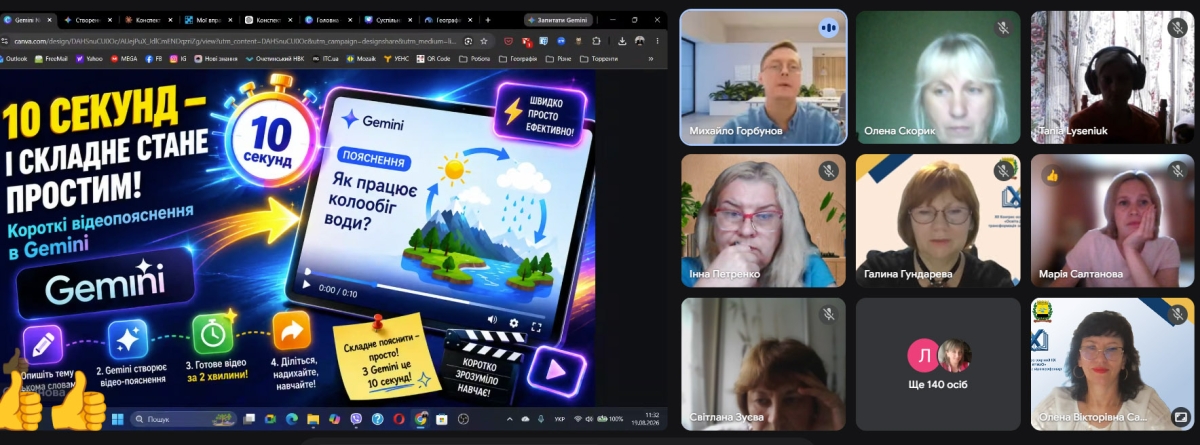Viewport: 1200px width, 445px height.
Task: Open the Windows Start menu
Action: pos(118,420)
